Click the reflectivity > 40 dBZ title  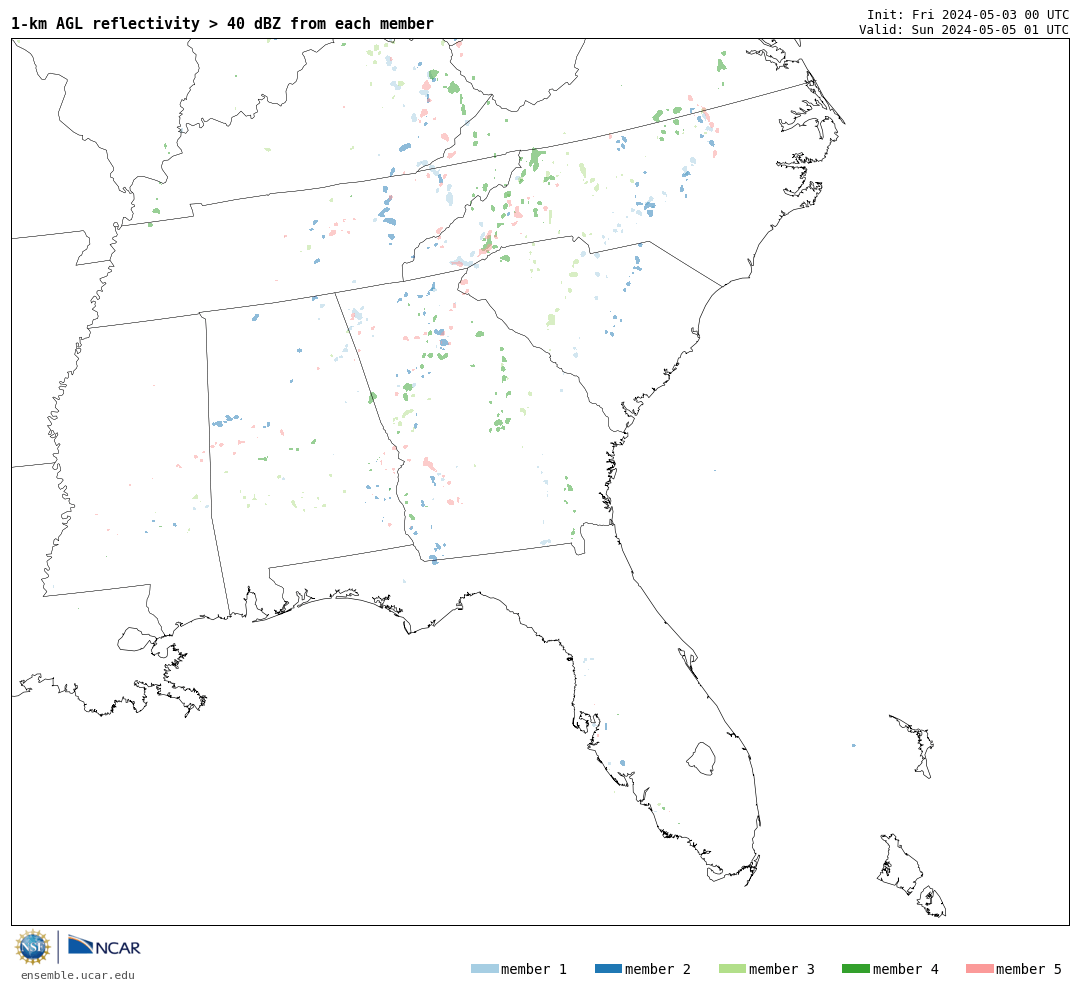tap(222, 24)
